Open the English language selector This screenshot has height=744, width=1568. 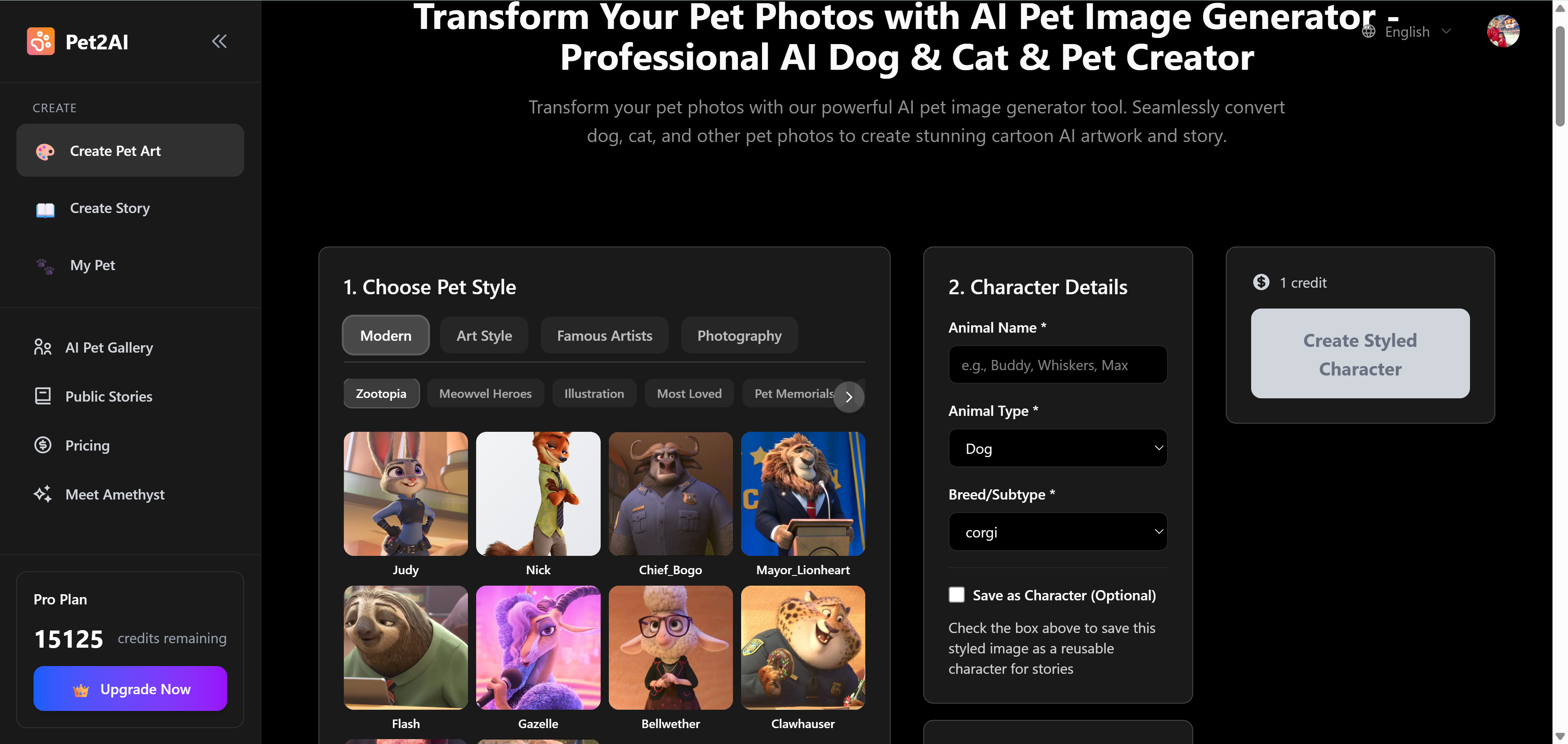click(1407, 31)
